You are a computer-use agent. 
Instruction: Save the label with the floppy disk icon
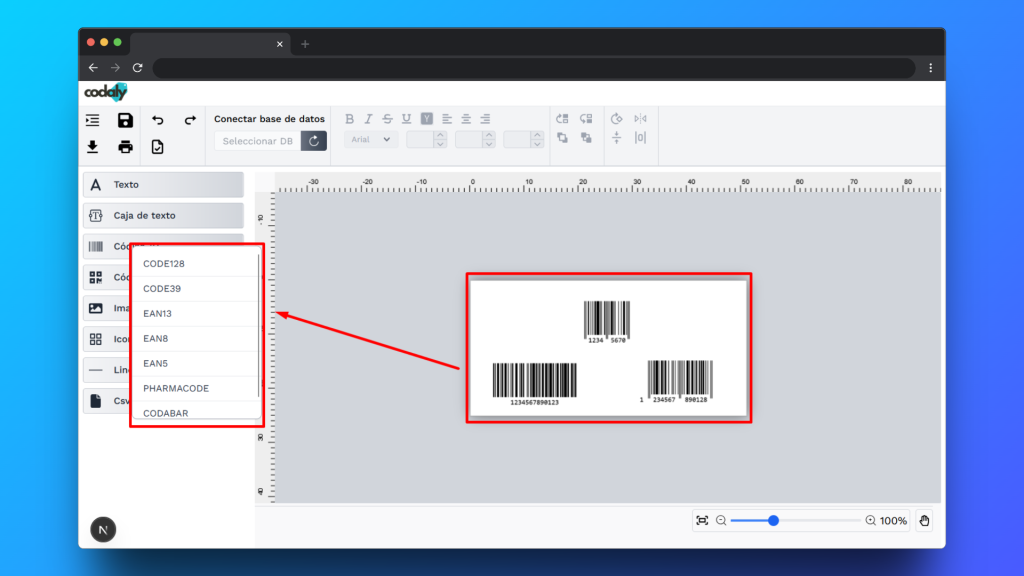click(x=125, y=120)
